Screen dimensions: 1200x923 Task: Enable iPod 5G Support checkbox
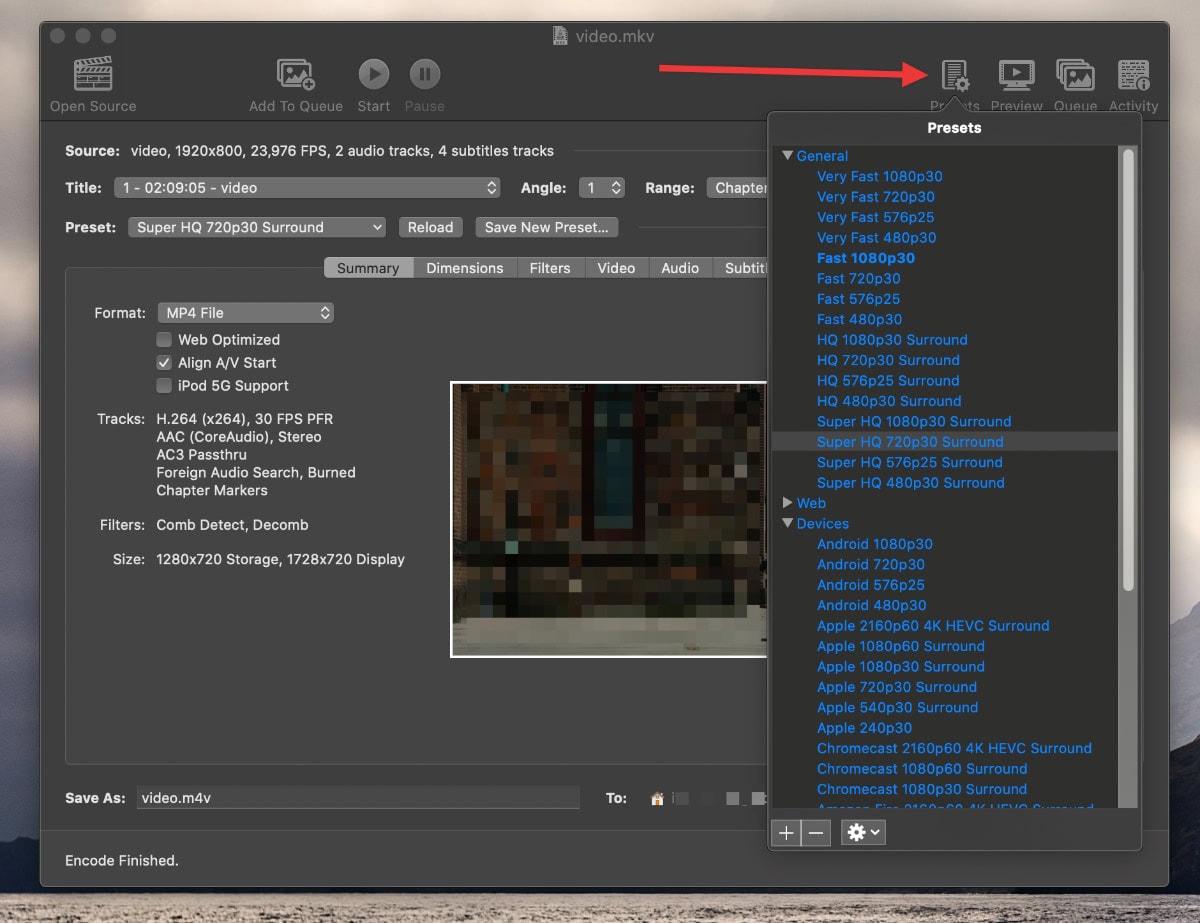click(x=164, y=386)
